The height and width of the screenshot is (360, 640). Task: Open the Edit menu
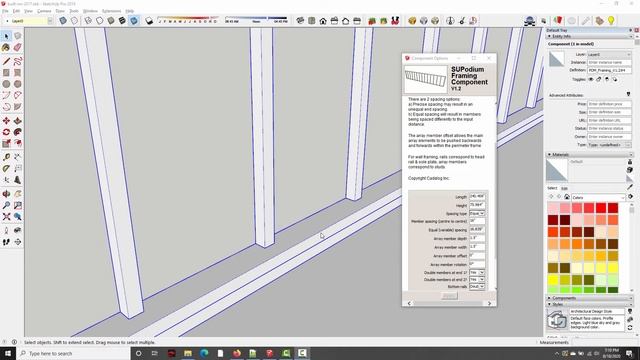click(16, 11)
